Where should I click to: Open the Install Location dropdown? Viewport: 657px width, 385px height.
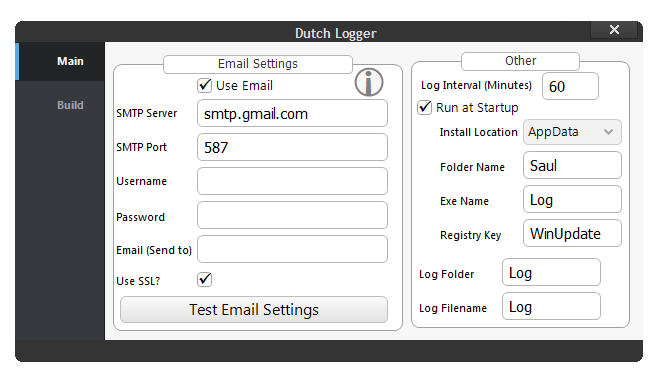tap(572, 132)
